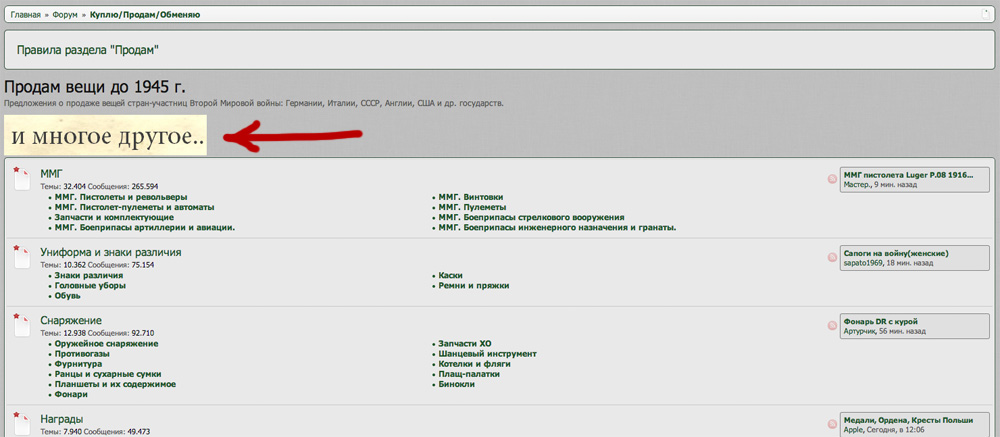Open latest topic Медали, Ордена, Кресты Польши
The height and width of the screenshot is (437, 1000).
point(908,420)
